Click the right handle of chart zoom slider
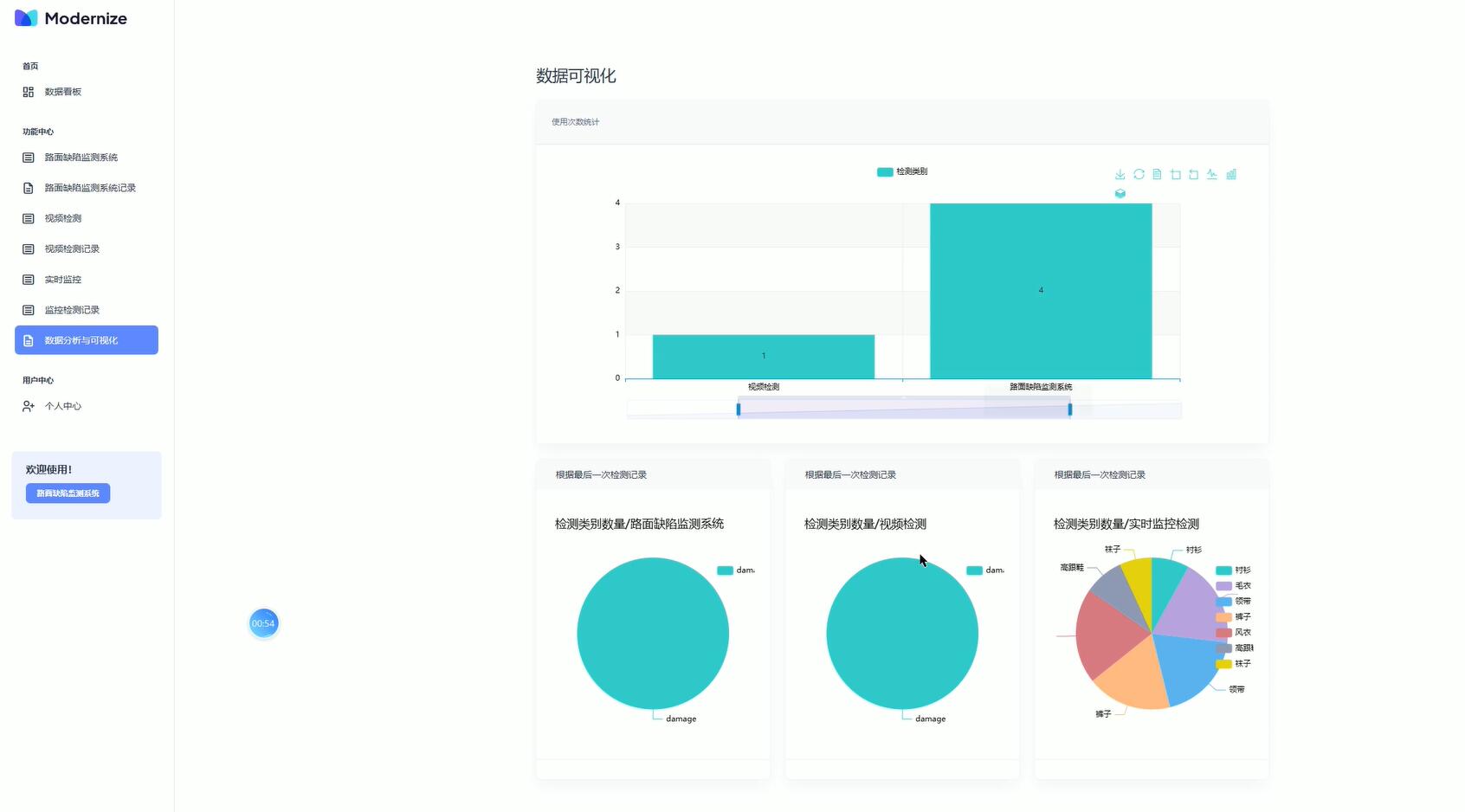This screenshot has width=1465, height=812. point(1069,409)
